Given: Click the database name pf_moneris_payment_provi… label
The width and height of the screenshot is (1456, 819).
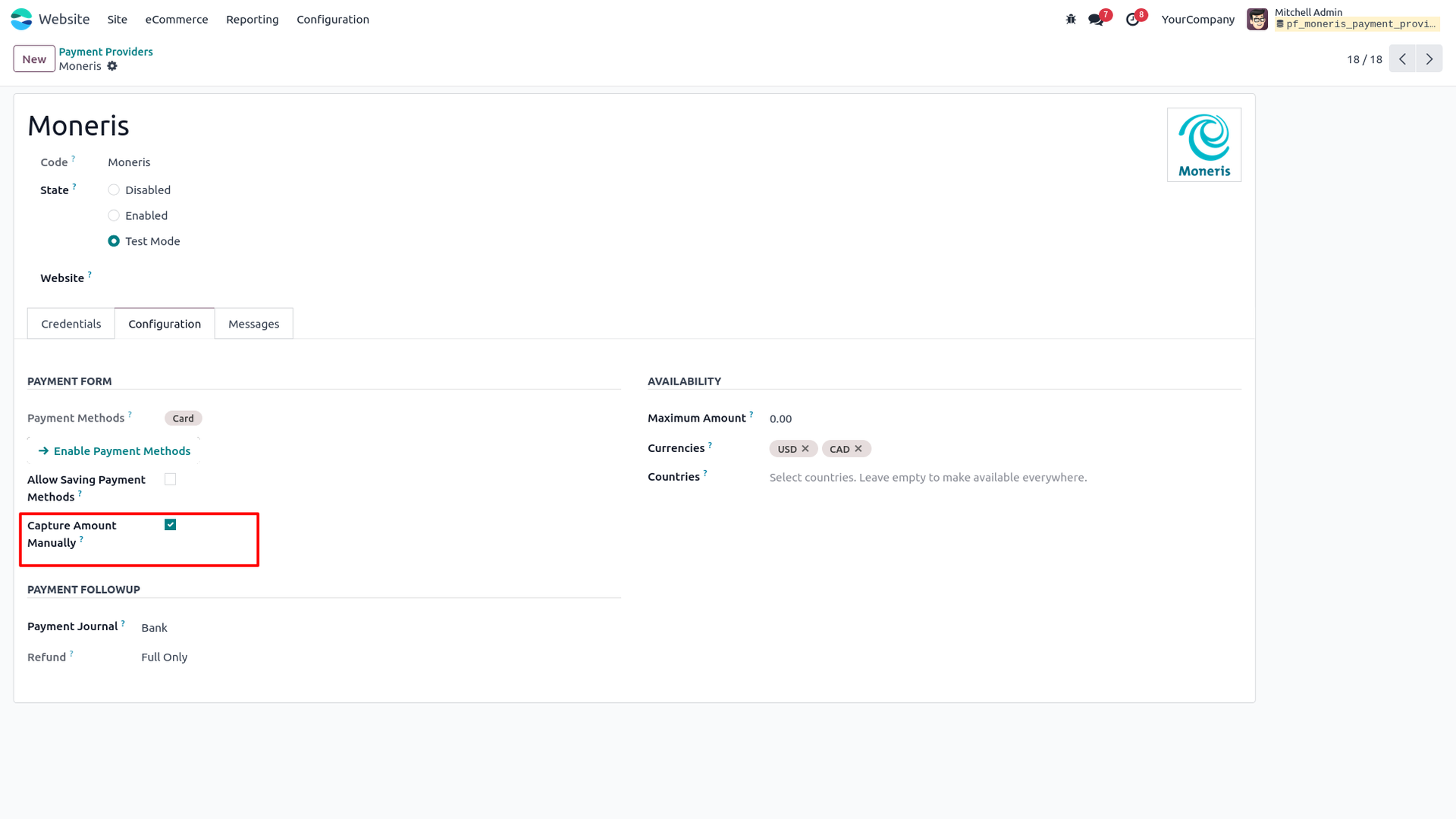Looking at the screenshot, I should tap(1357, 24).
